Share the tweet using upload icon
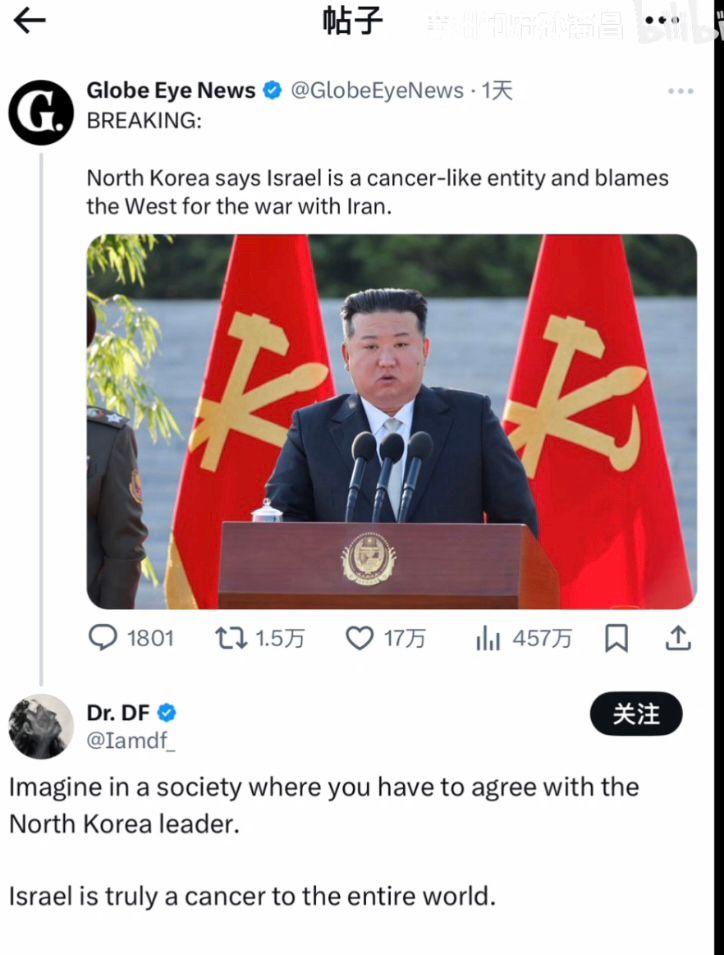724x955 pixels. pos(678,638)
